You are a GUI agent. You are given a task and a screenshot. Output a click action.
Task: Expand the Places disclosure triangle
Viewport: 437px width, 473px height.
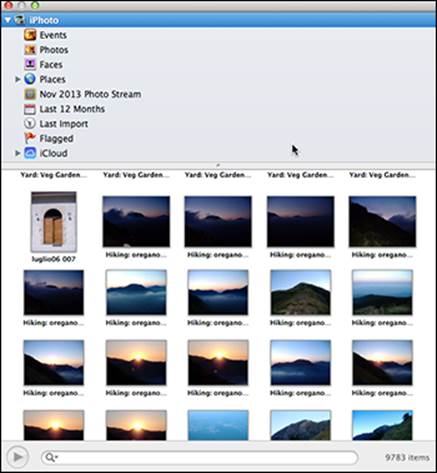coord(18,79)
